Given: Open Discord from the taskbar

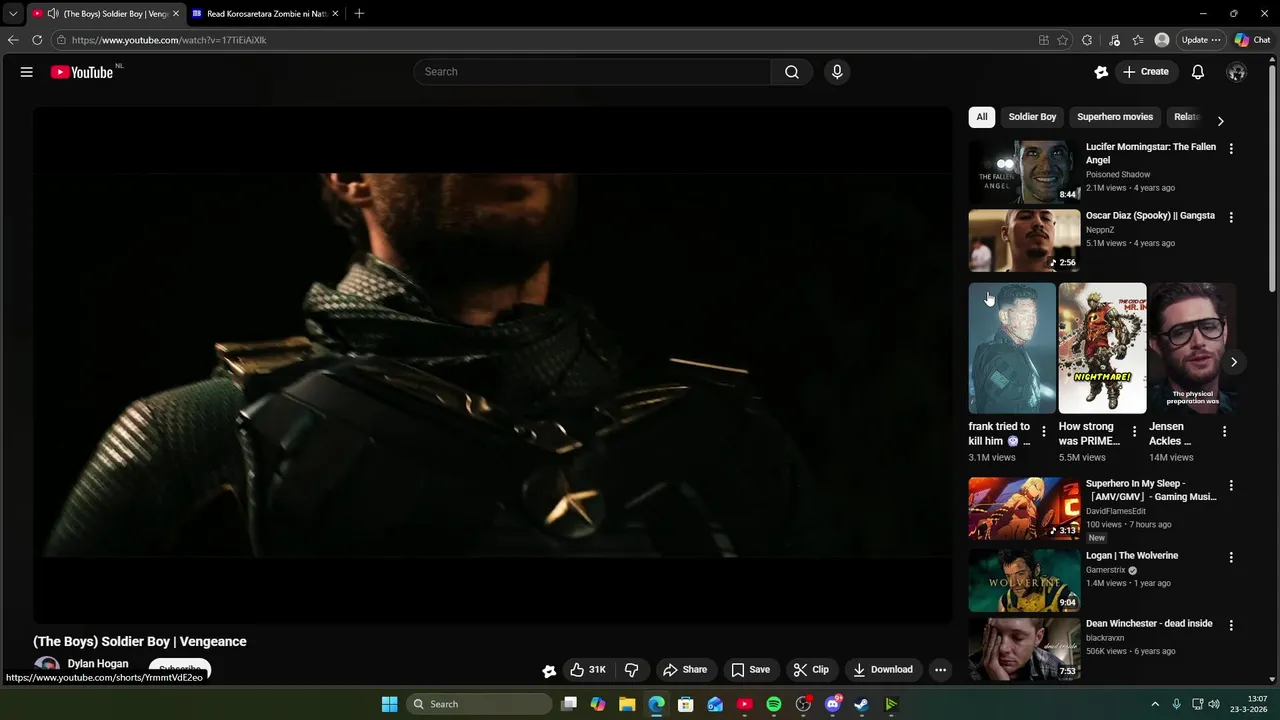Looking at the screenshot, I should tap(832, 704).
